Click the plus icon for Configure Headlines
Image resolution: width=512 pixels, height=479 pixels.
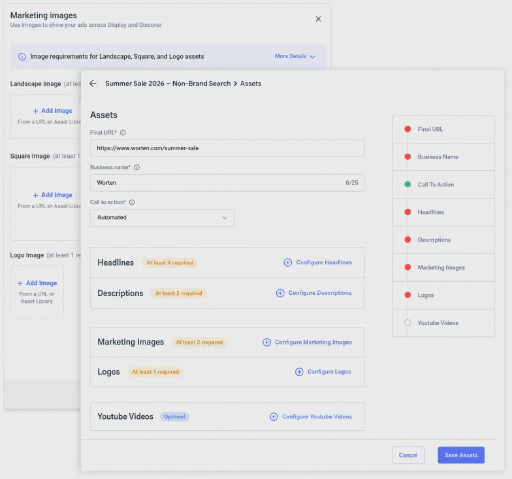(288, 263)
